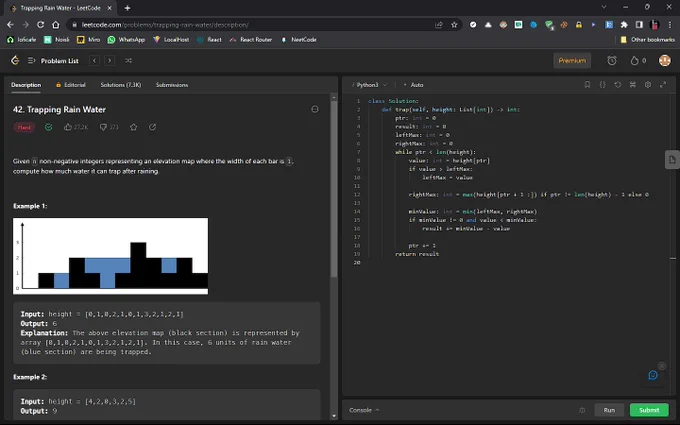
Task: Click the streak flame counter
Action: (638, 61)
